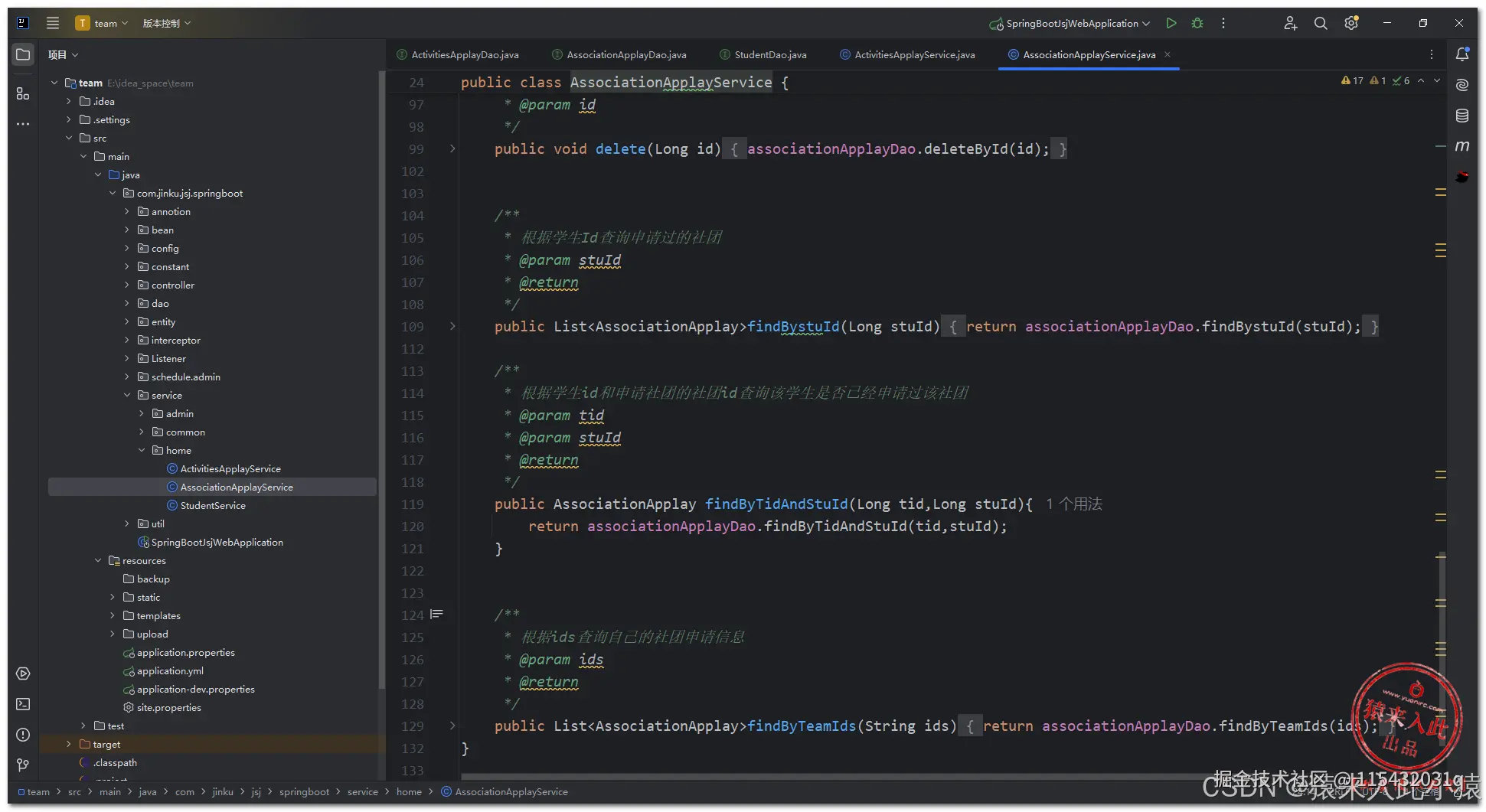
Task: Open the team project dropdown
Action: pyautogui.click(x=102, y=23)
